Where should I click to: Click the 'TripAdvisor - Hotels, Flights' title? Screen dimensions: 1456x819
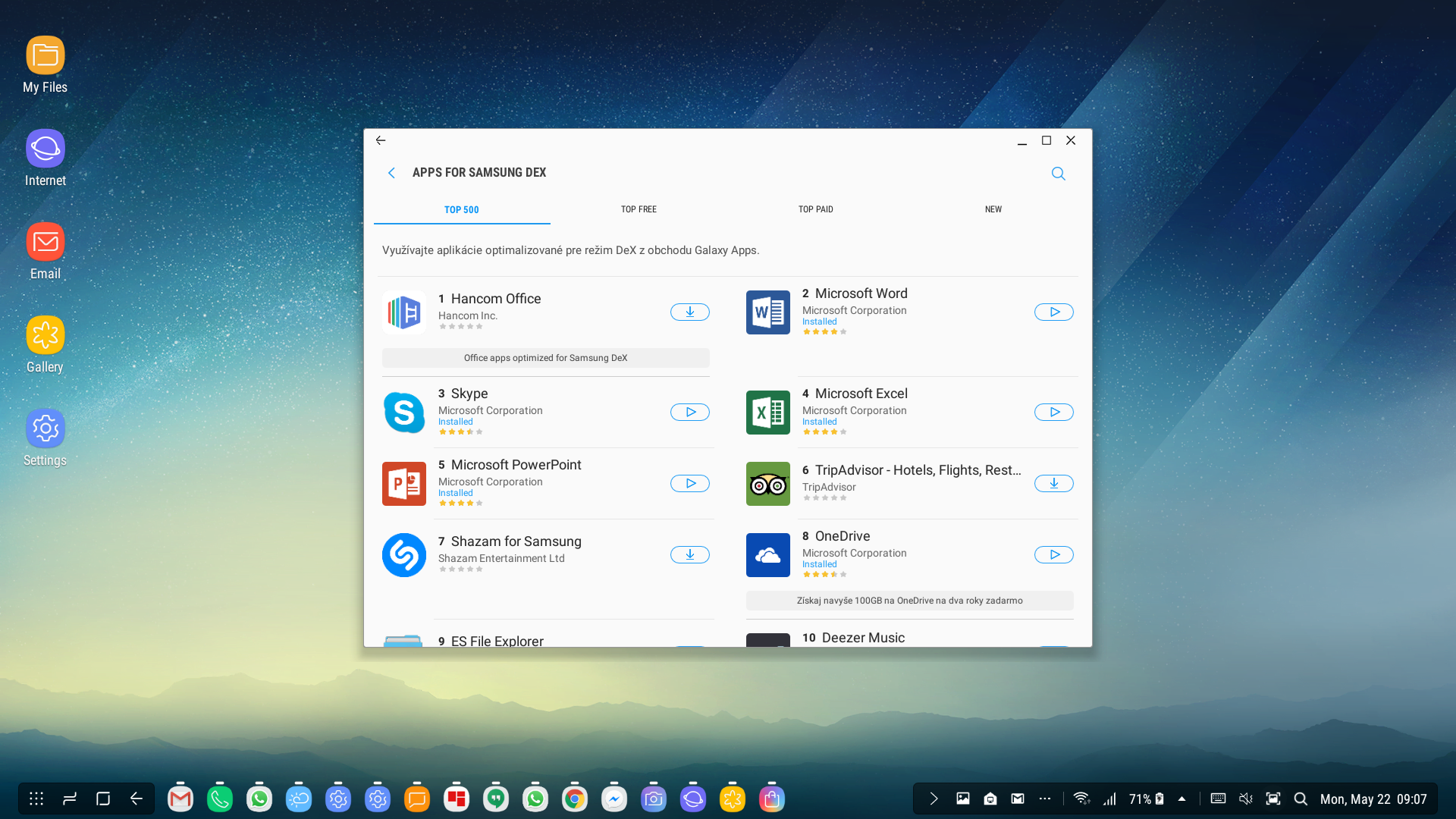coord(918,470)
